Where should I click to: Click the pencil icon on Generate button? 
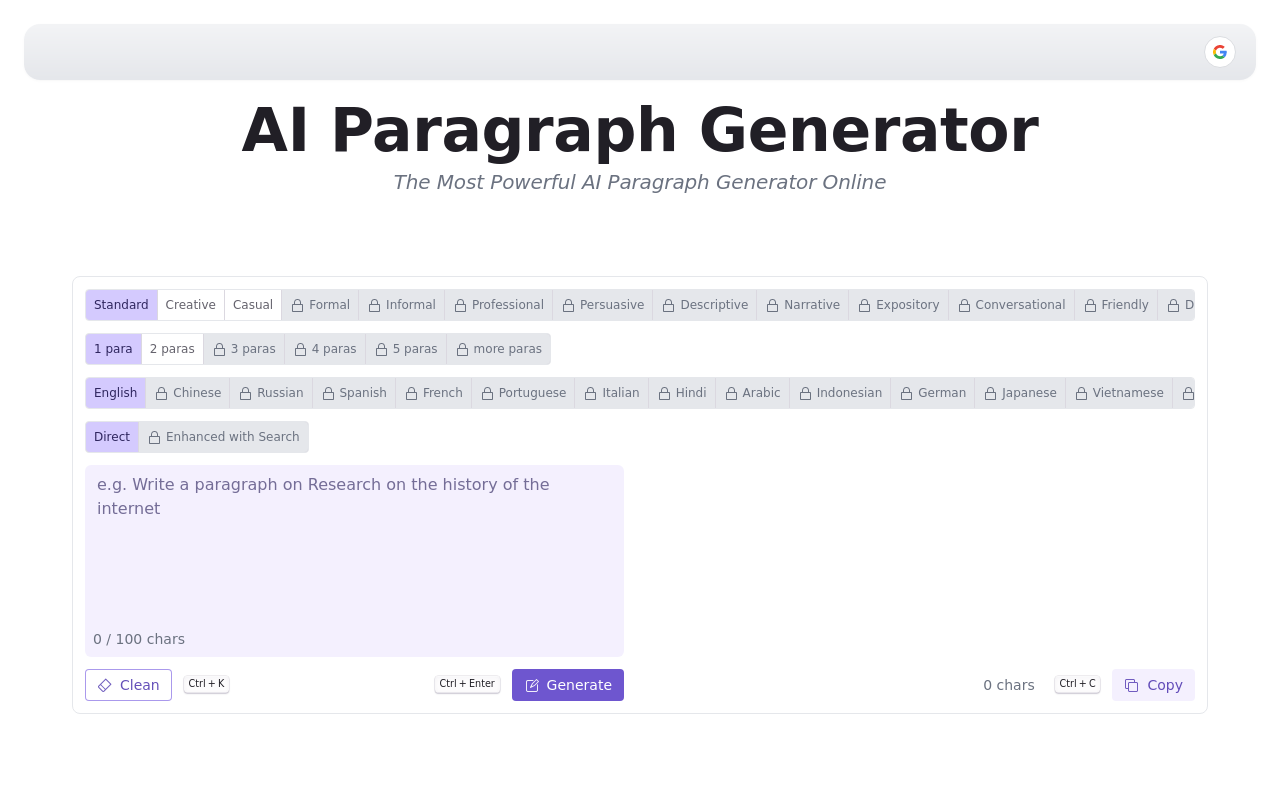532,685
